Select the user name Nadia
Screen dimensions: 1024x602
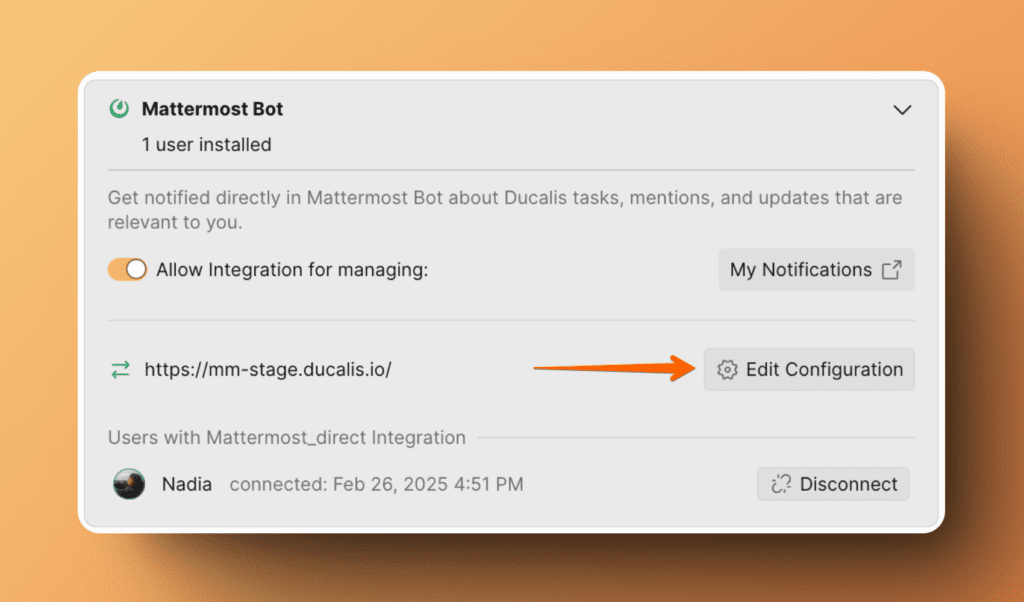coord(187,485)
